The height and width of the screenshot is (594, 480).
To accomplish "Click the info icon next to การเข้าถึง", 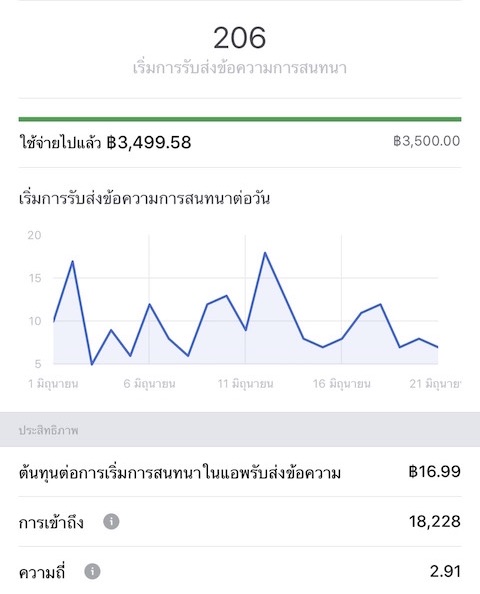I will [x=111, y=522].
